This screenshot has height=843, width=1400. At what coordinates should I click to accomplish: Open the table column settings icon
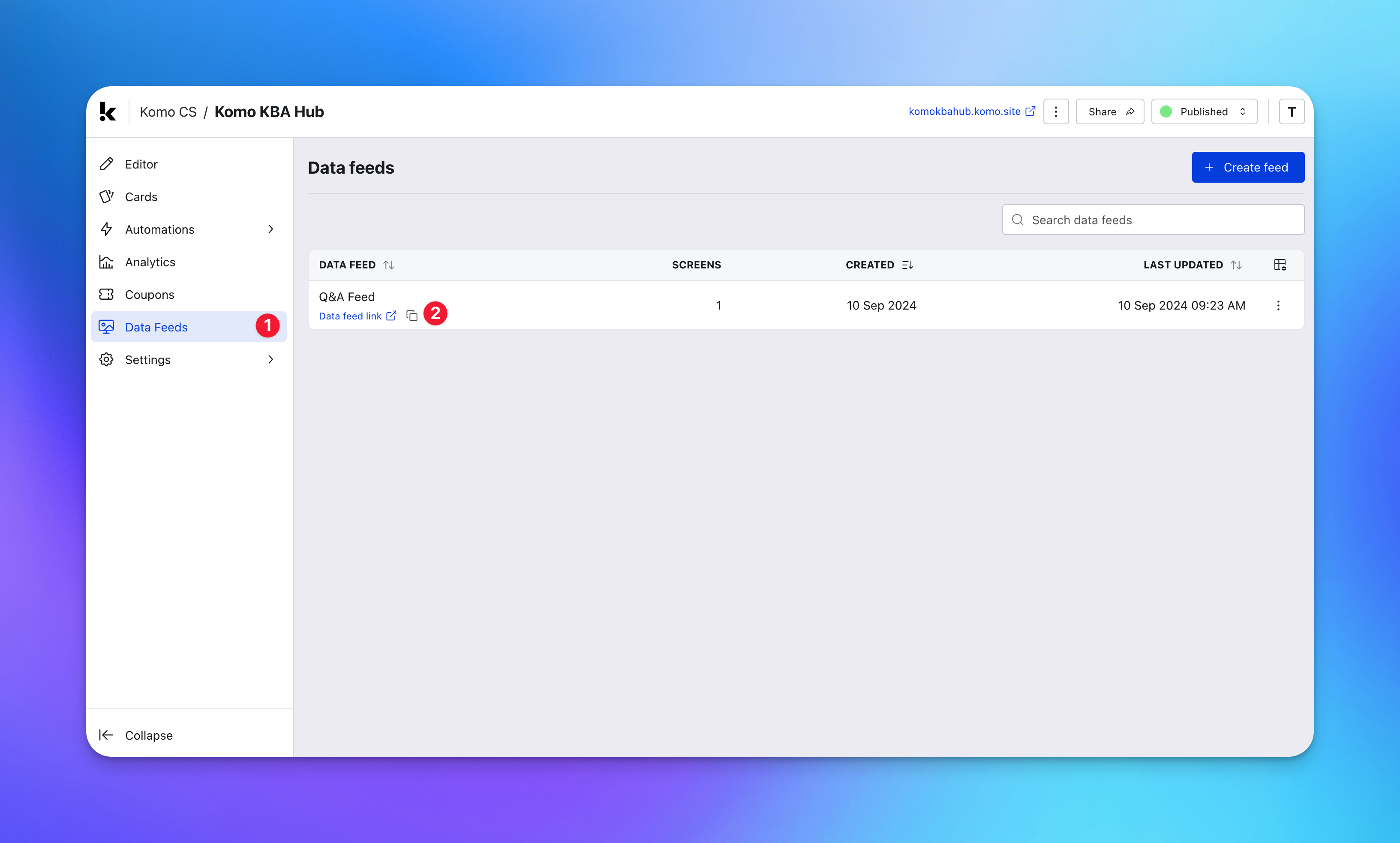1280,265
